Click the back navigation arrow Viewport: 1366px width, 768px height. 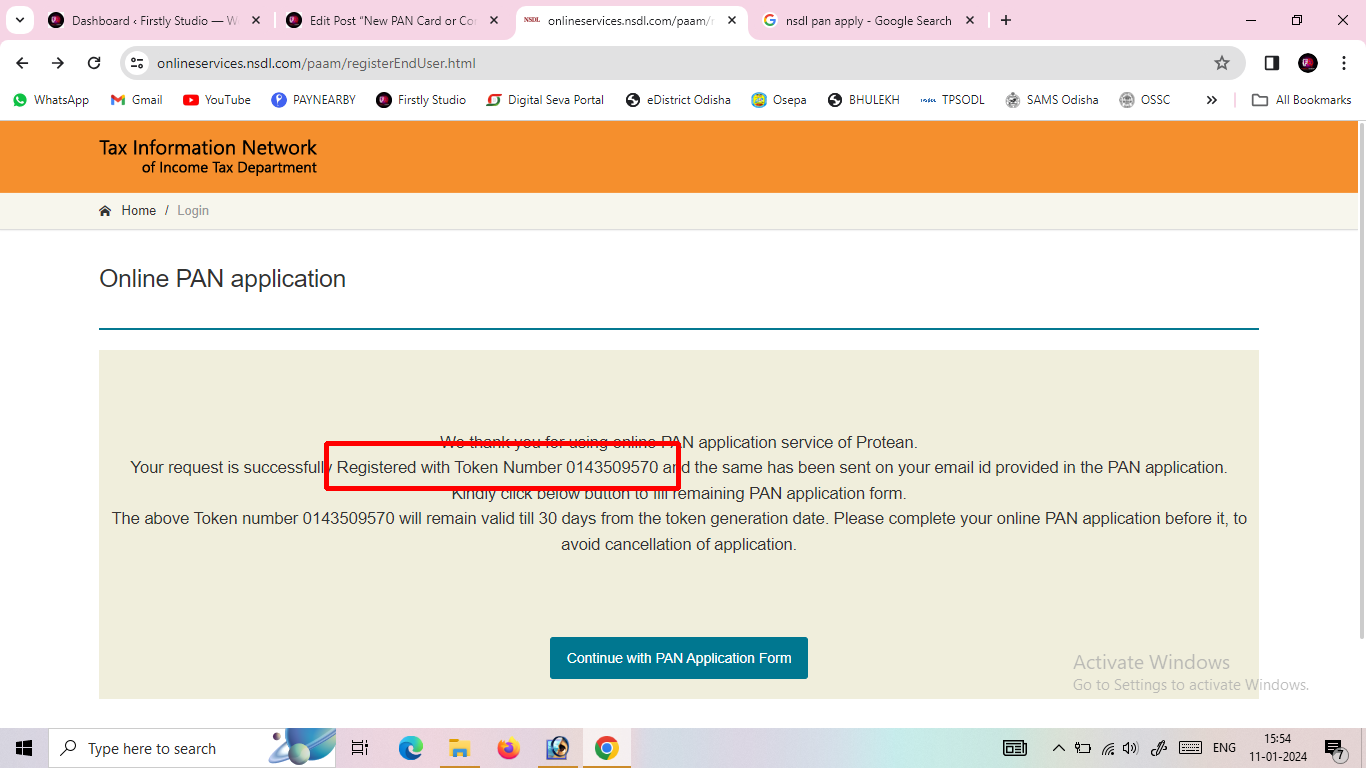tap(21, 62)
